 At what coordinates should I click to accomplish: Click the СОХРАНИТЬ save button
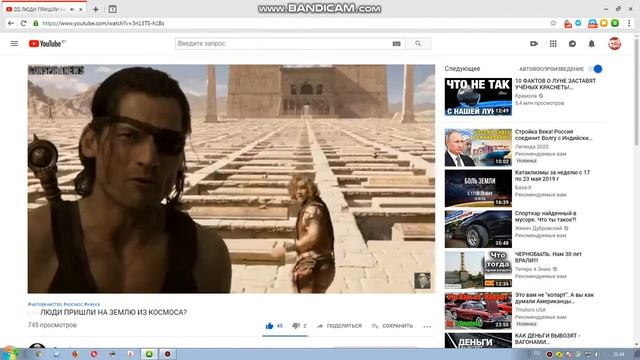coord(393,326)
